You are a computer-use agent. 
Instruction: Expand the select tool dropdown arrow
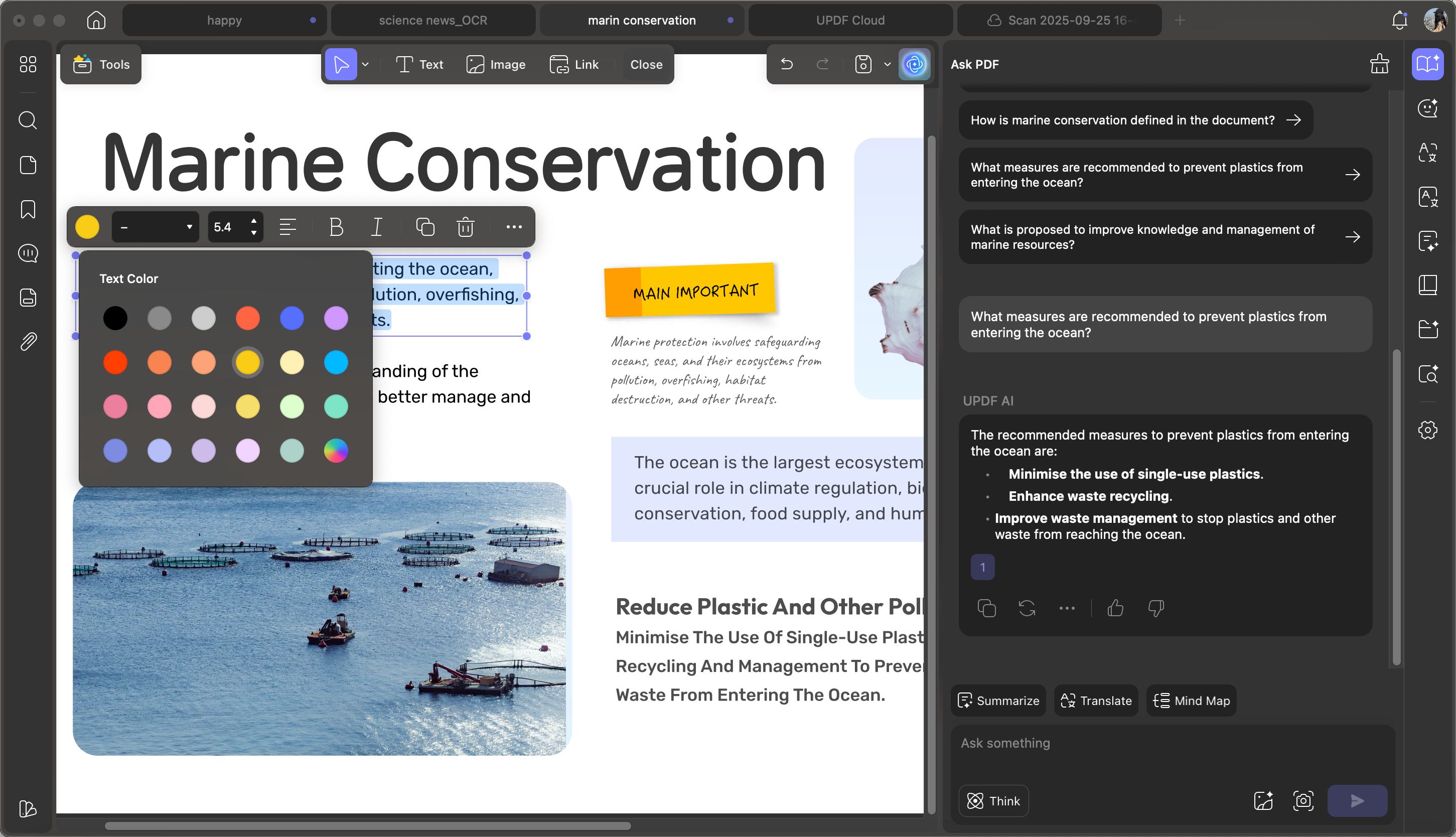pos(365,64)
